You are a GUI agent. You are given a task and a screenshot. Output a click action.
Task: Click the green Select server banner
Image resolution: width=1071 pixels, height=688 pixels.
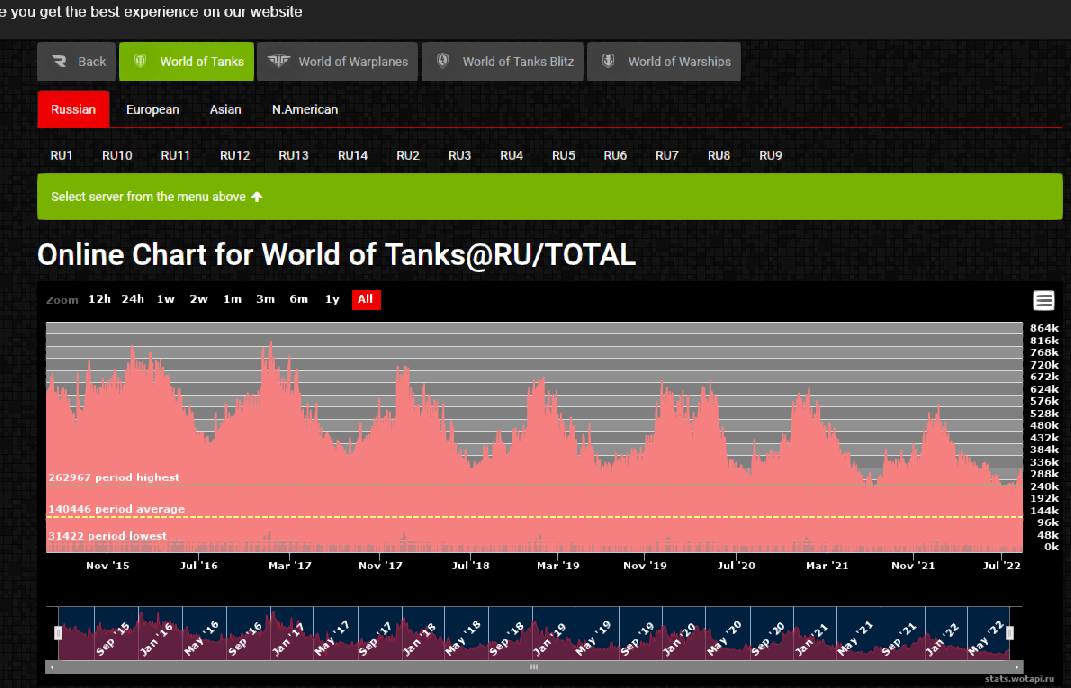click(550, 197)
